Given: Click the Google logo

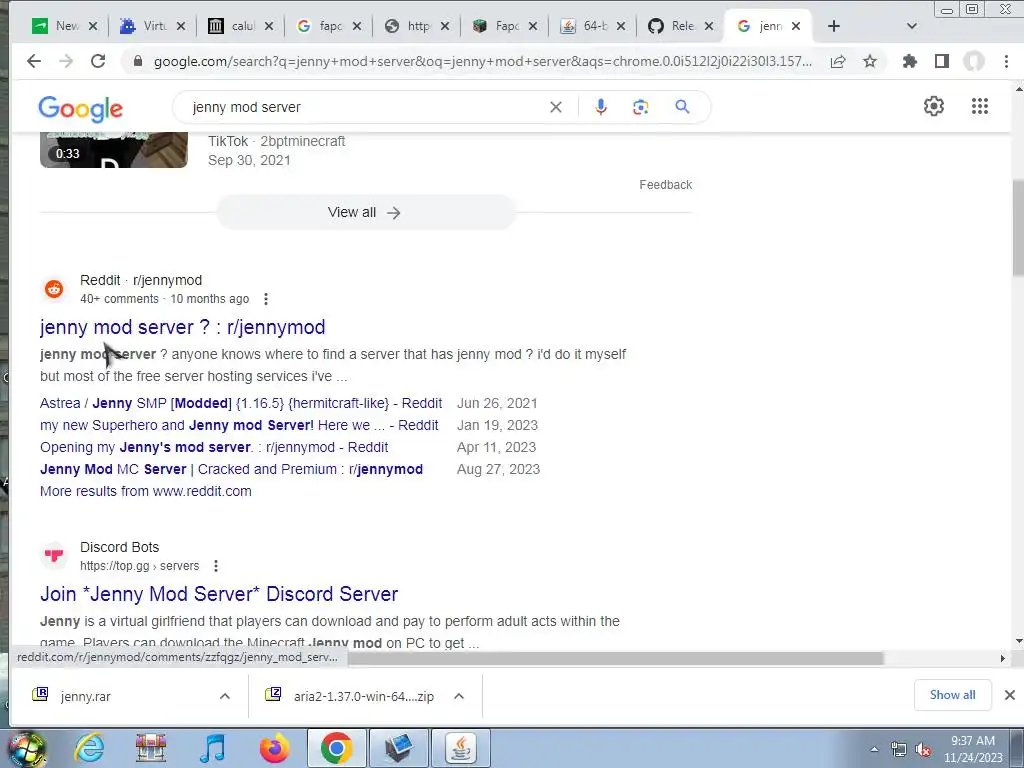Looking at the screenshot, I should 80,108.
